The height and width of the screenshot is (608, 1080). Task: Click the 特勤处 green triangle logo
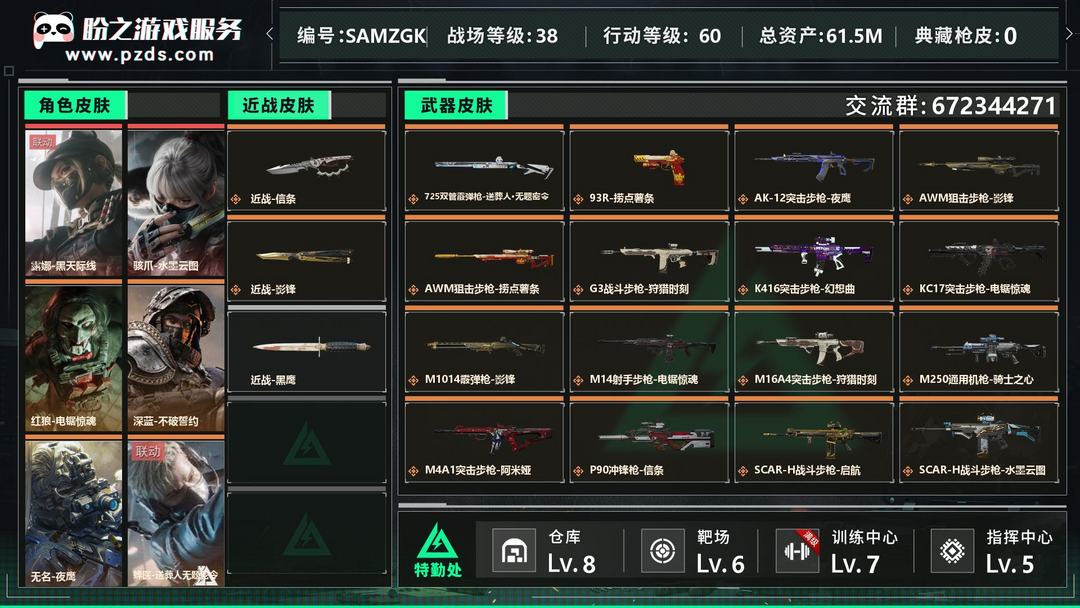pyautogui.click(x=437, y=542)
